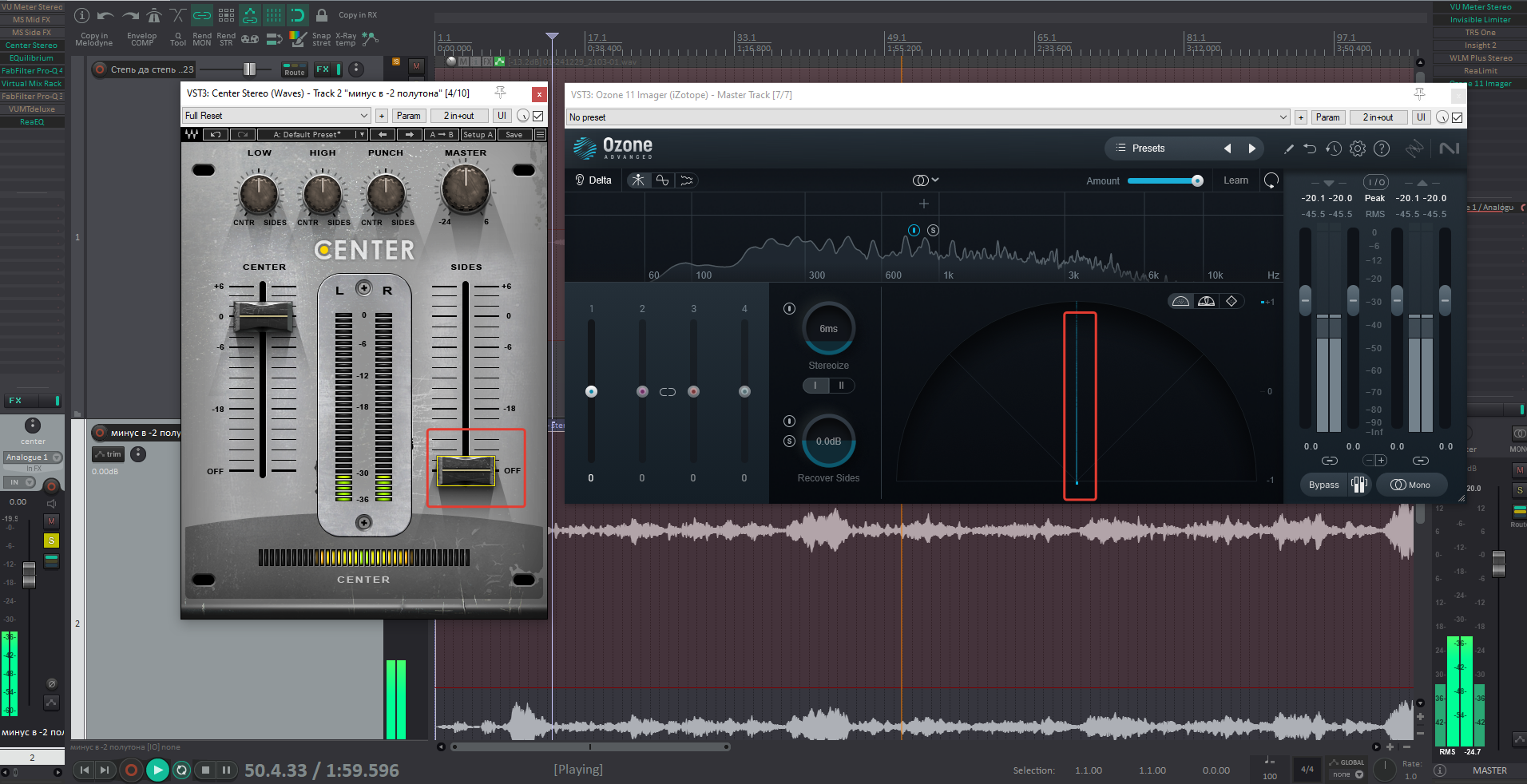Toggle snap magnet icon in the toolbar
Screen dimensions: 1527x784
[298, 15]
